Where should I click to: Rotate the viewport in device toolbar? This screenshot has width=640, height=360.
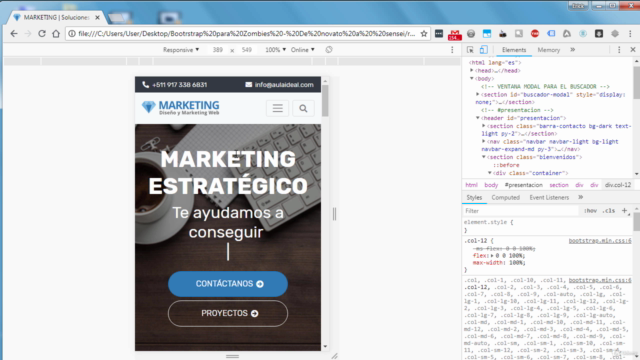(329, 50)
